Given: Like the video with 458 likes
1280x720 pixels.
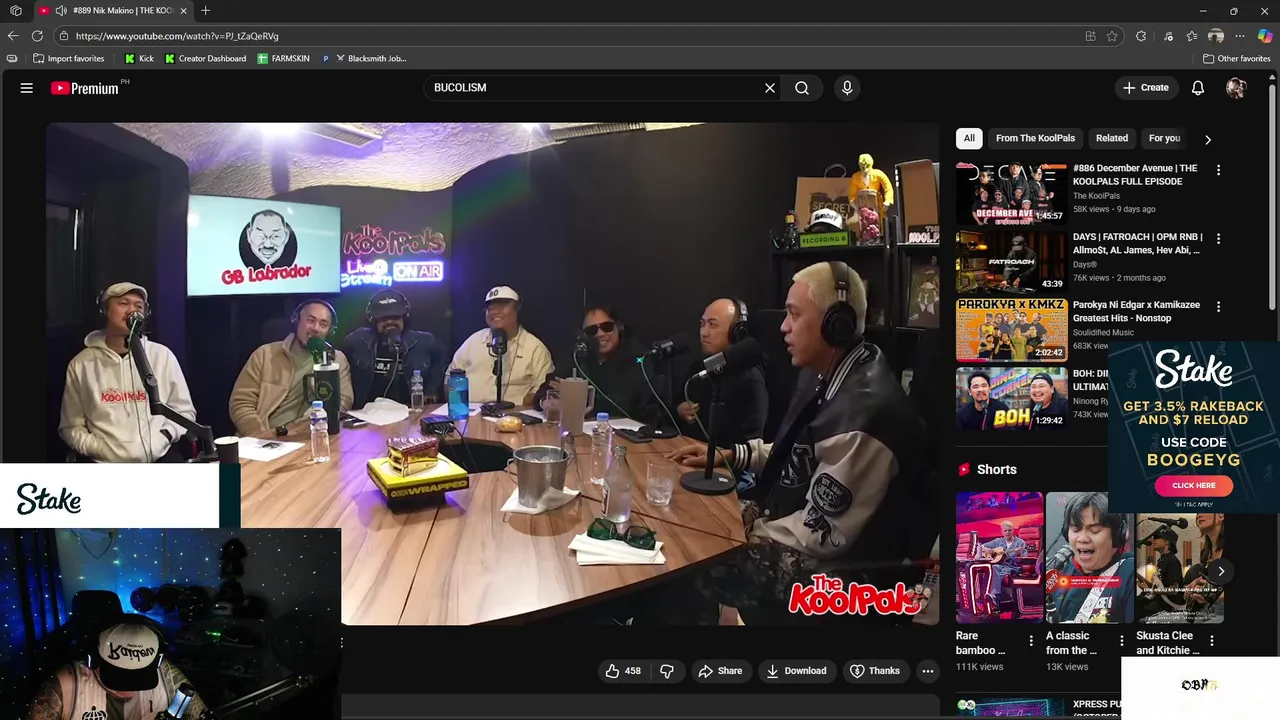Looking at the screenshot, I should tap(623, 671).
